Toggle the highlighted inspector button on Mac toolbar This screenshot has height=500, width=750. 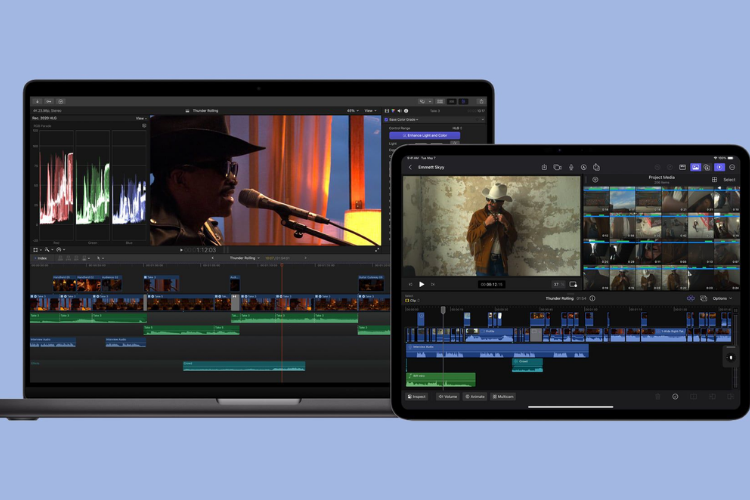tap(463, 101)
